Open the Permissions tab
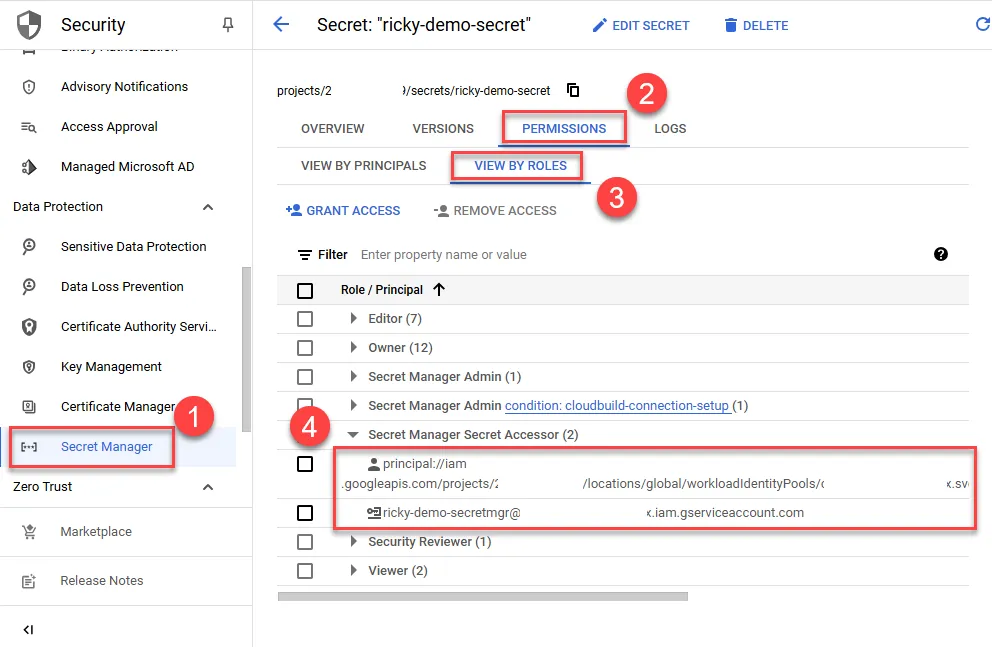This screenshot has height=647, width=992. (564, 129)
